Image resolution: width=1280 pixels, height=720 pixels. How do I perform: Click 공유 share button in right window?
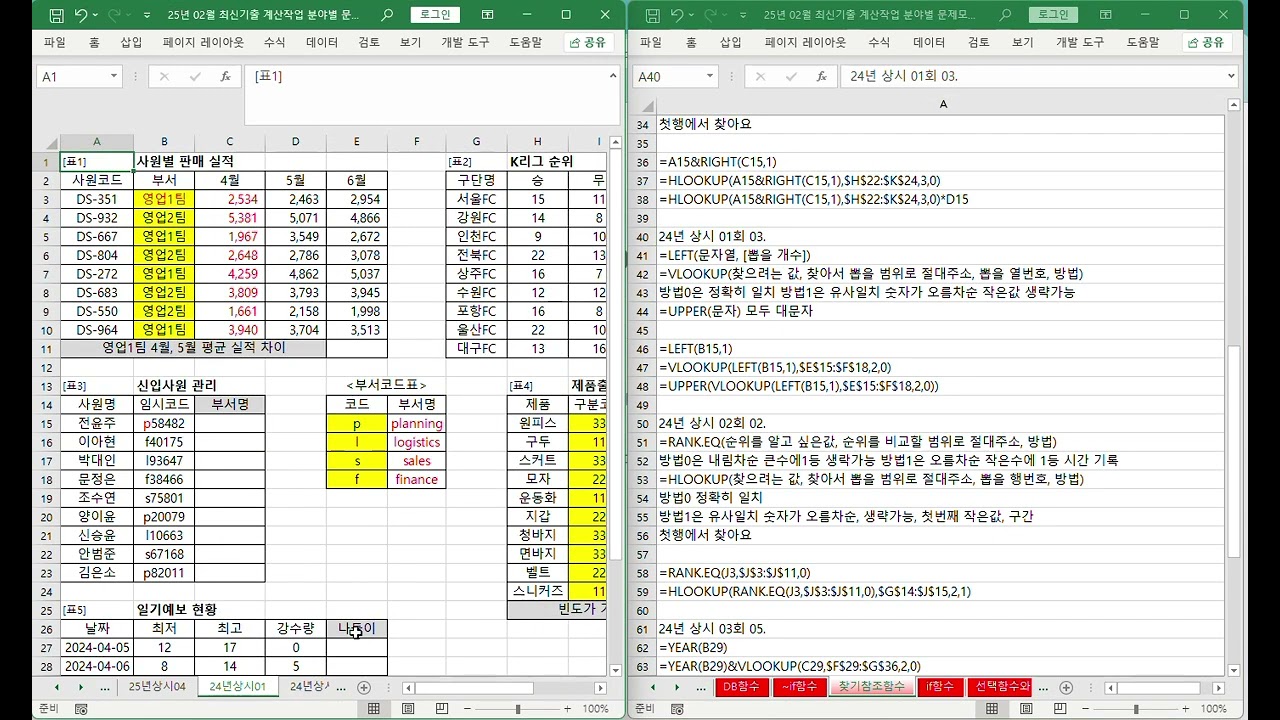1206,42
